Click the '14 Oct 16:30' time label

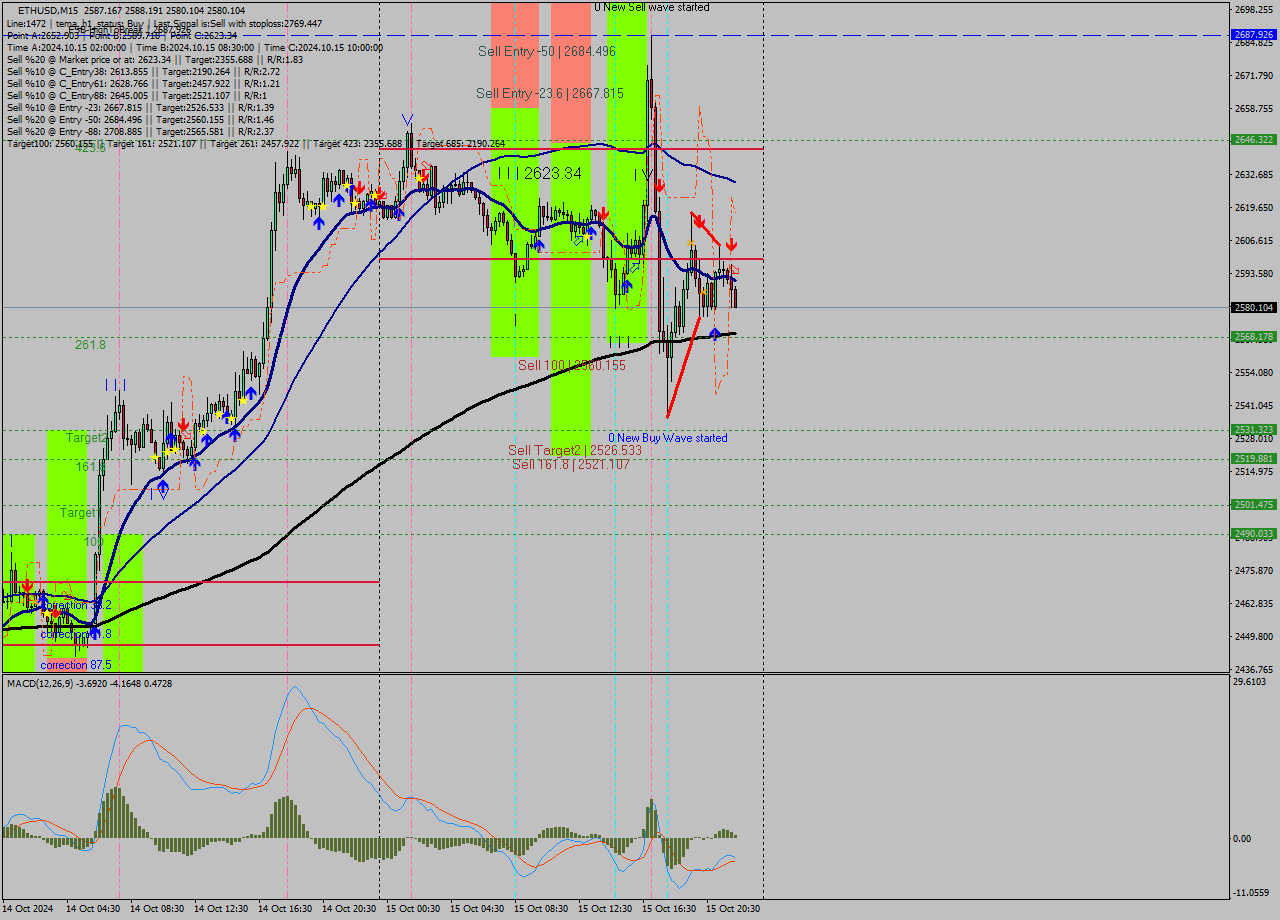tap(285, 908)
